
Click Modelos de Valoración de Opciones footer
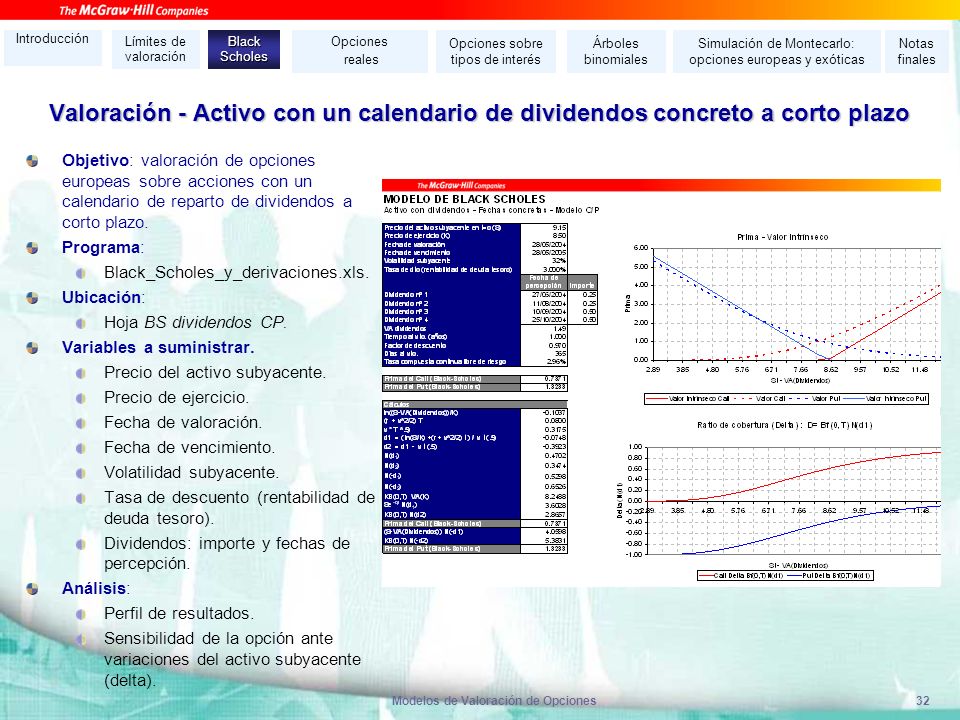[494, 701]
